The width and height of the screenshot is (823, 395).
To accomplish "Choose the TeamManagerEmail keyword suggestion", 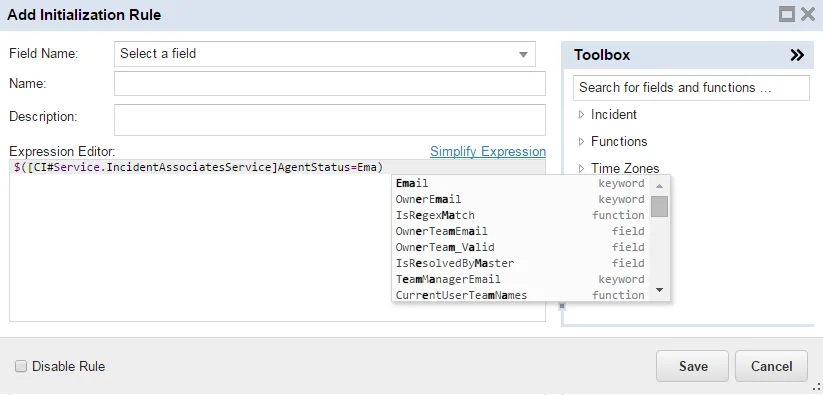I will coord(520,279).
